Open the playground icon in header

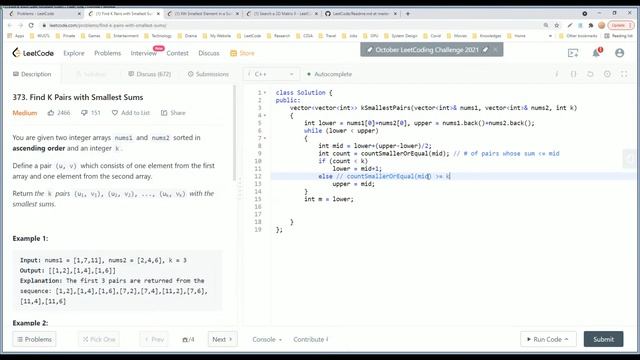coord(573,53)
